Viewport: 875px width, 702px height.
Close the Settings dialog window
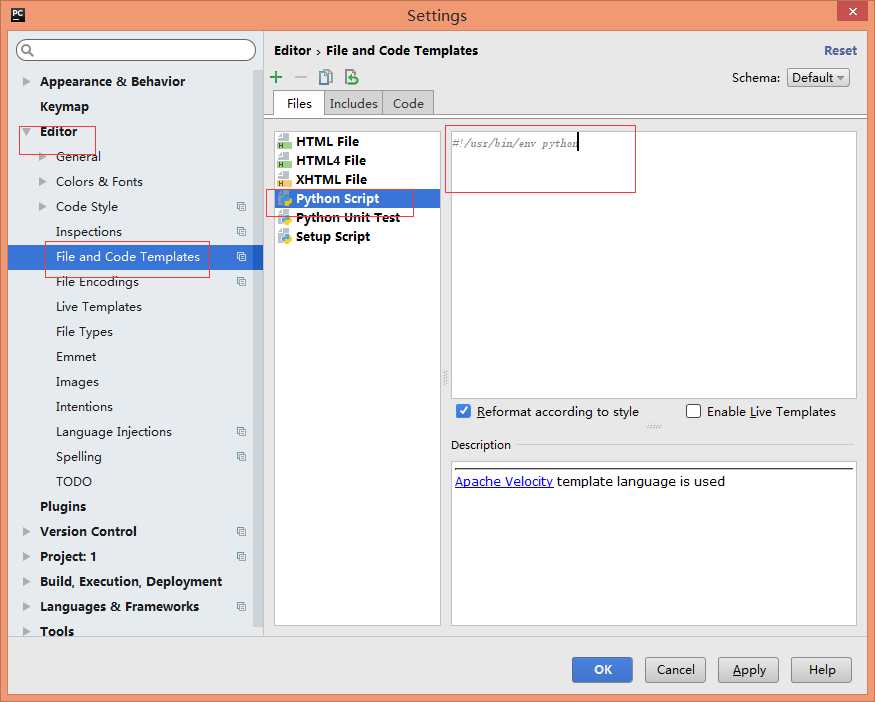click(x=852, y=11)
